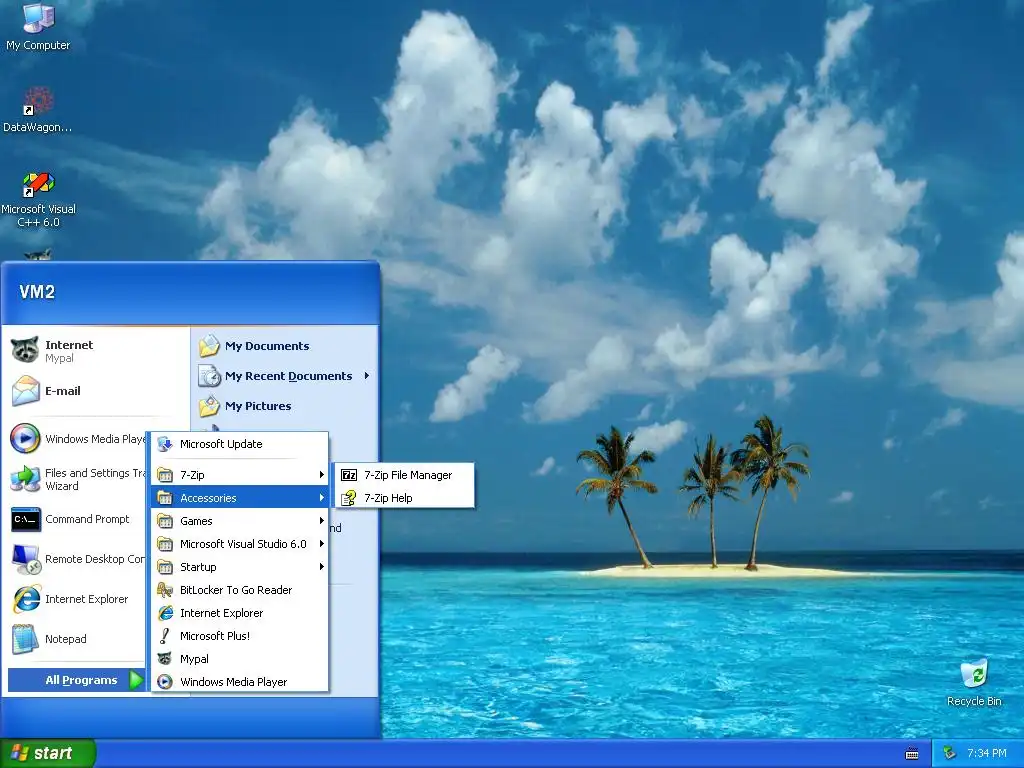Click the pinned Windows Media Player icon
The height and width of the screenshot is (768, 1024).
pyautogui.click(x=25, y=438)
